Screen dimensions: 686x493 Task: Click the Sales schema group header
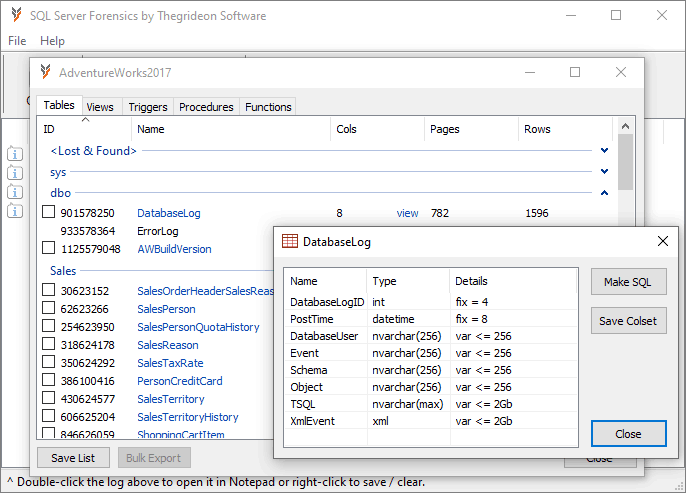(63, 271)
